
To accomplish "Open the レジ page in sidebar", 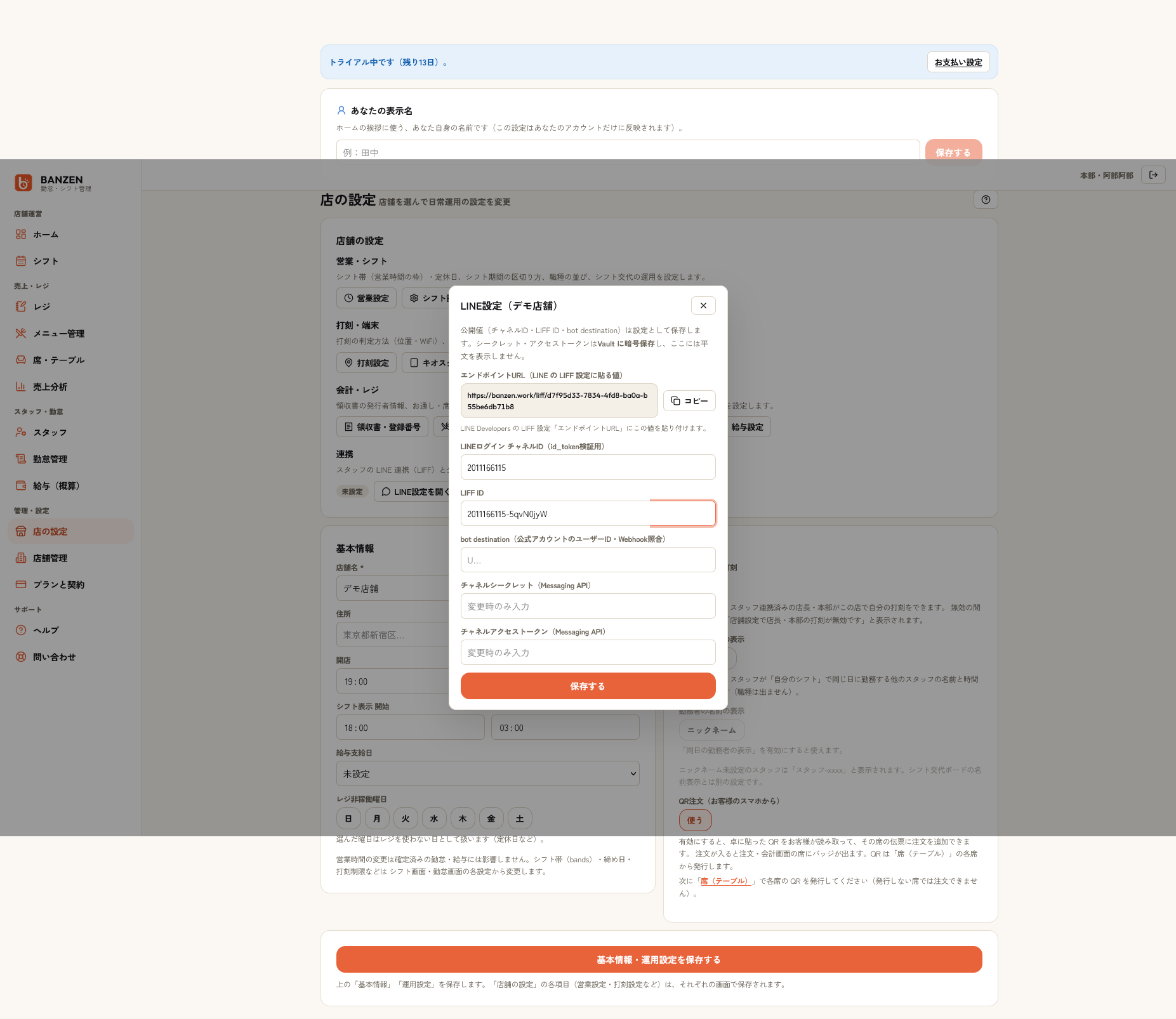I will (70, 307).
